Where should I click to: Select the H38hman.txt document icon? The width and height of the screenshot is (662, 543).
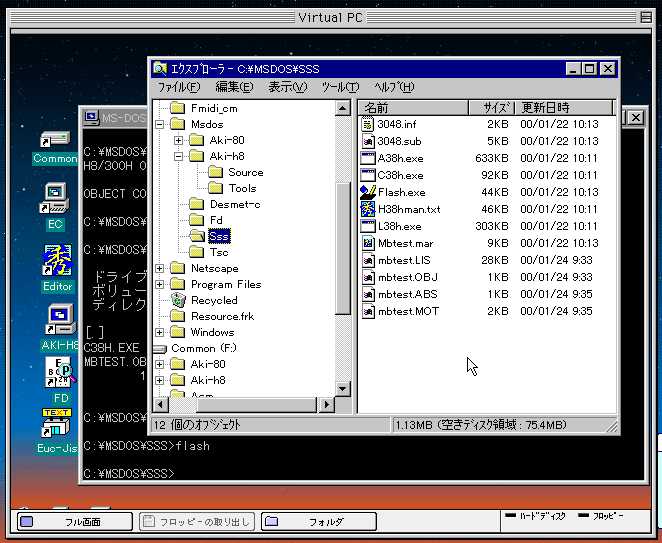(368, 209)
